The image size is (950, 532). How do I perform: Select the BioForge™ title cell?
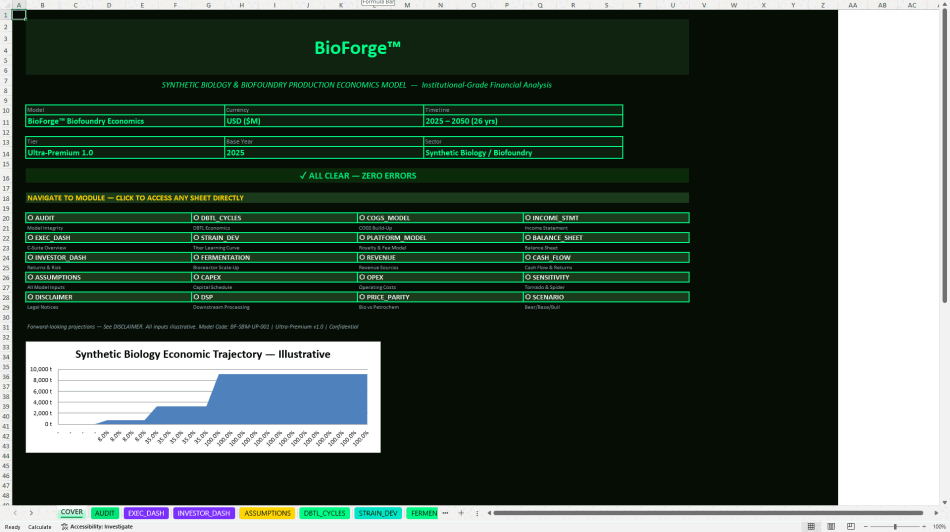357,47
